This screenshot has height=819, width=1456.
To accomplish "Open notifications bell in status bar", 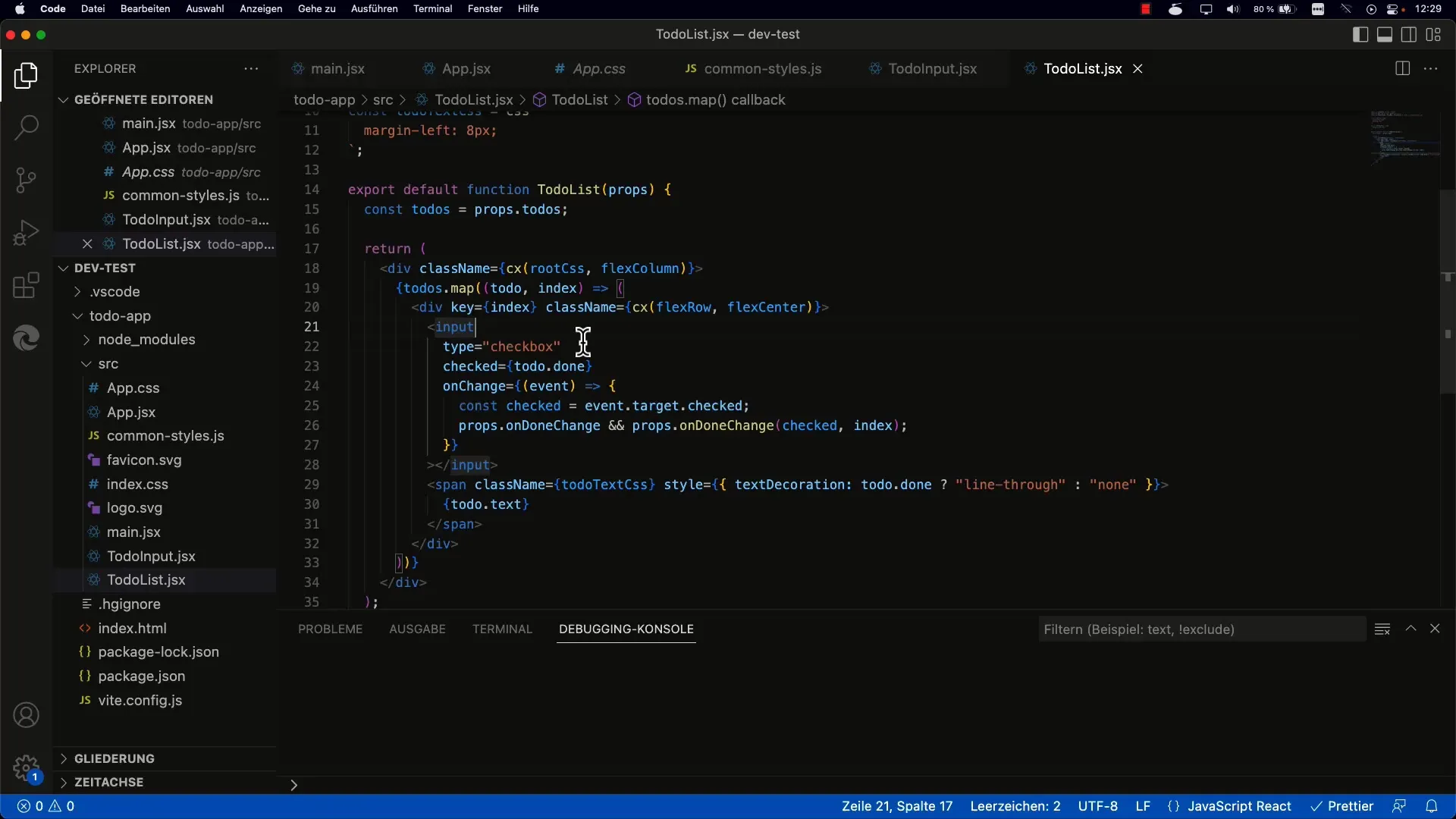I will coord(1432,806).
